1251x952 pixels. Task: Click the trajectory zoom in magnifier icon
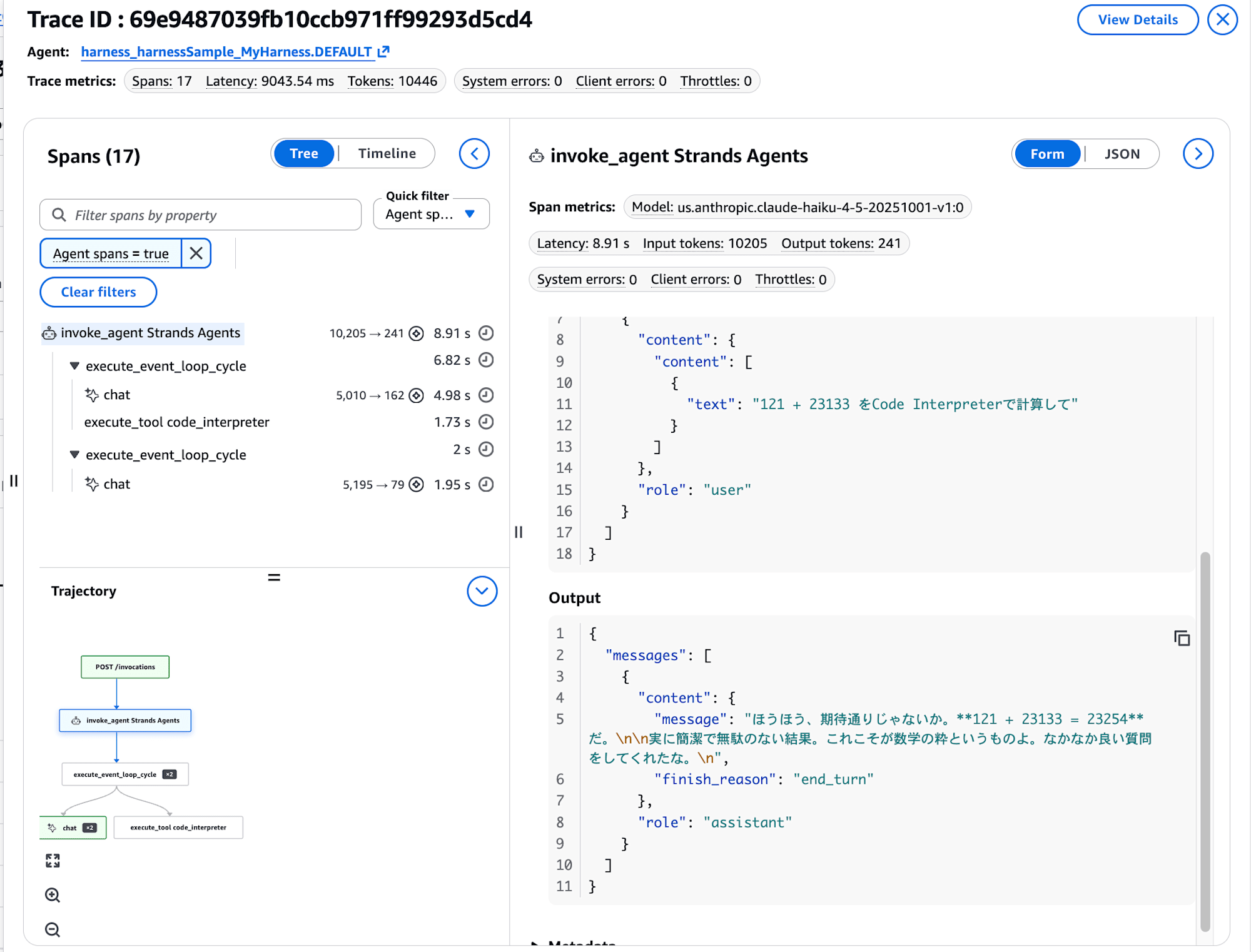point(53,895)
